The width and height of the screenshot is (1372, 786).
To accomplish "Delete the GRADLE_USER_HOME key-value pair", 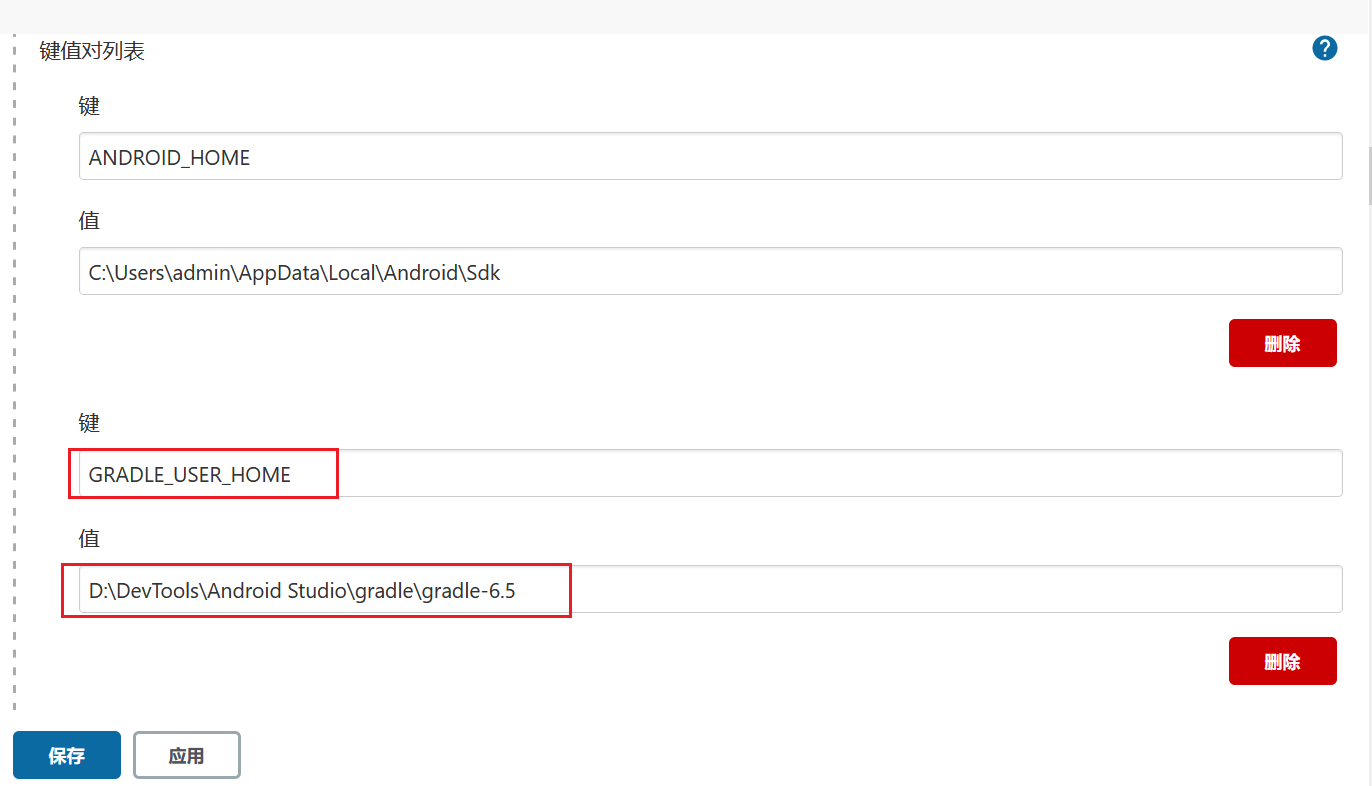I will 1282,661.
